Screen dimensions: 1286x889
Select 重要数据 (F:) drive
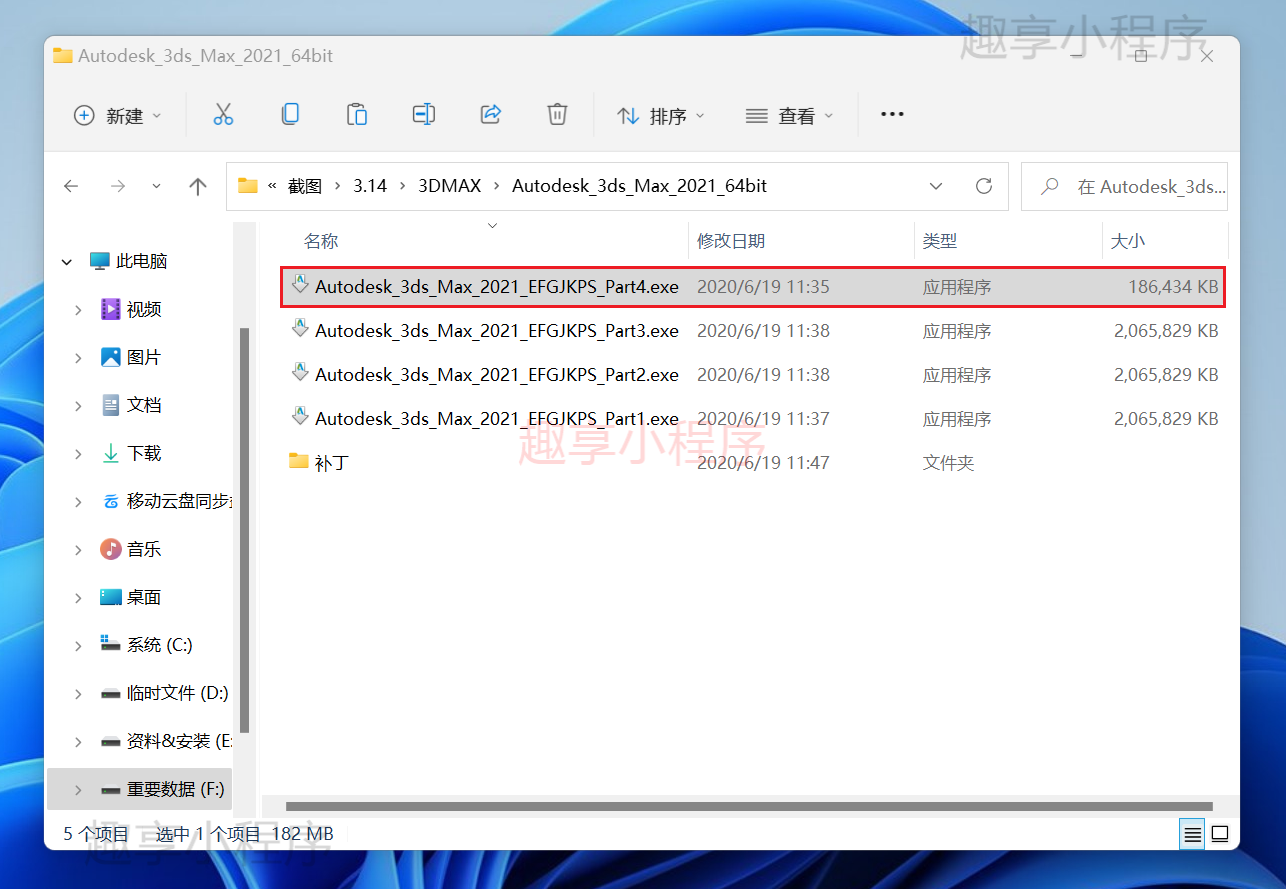[175, 789]
